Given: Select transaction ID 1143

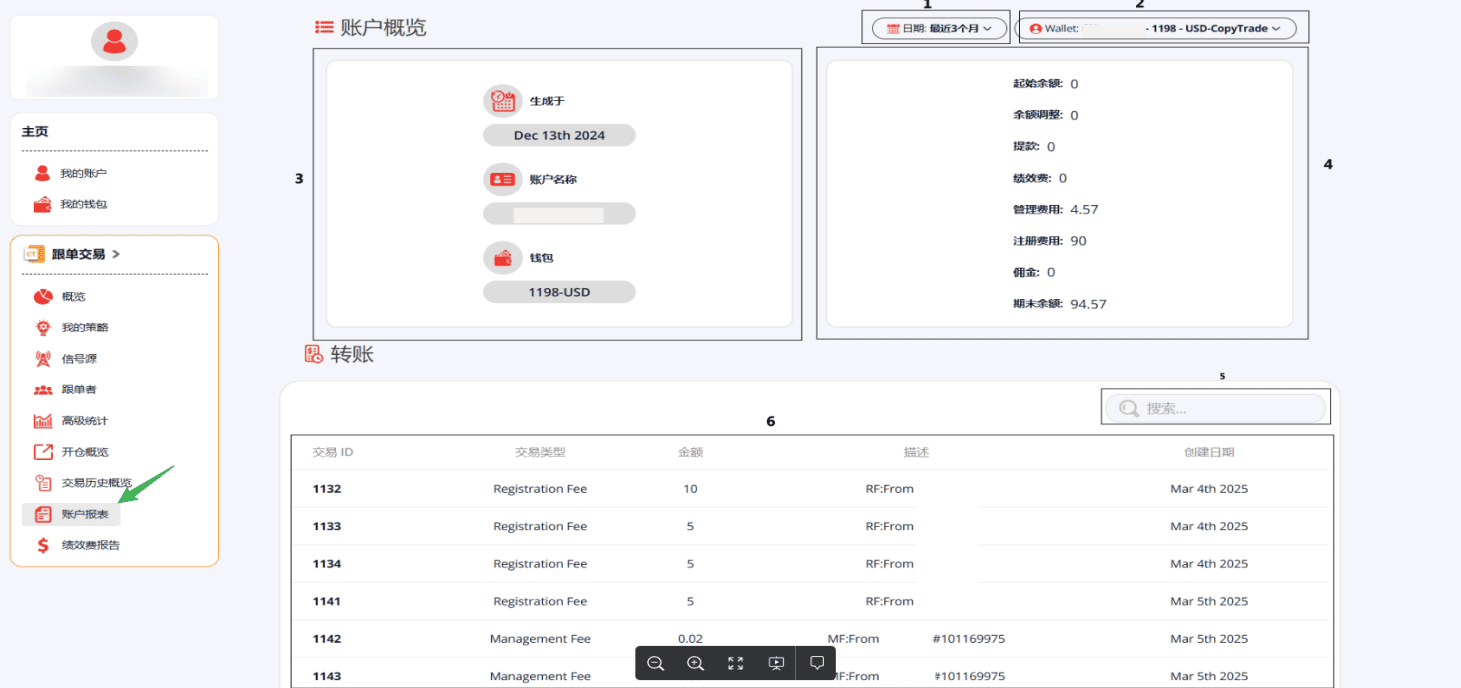Looking at the screenshot, I should coord(327,676).
